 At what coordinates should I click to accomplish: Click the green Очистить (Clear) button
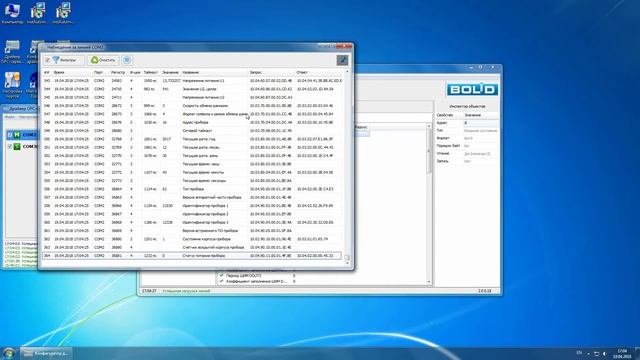click(x=103, y=60)
